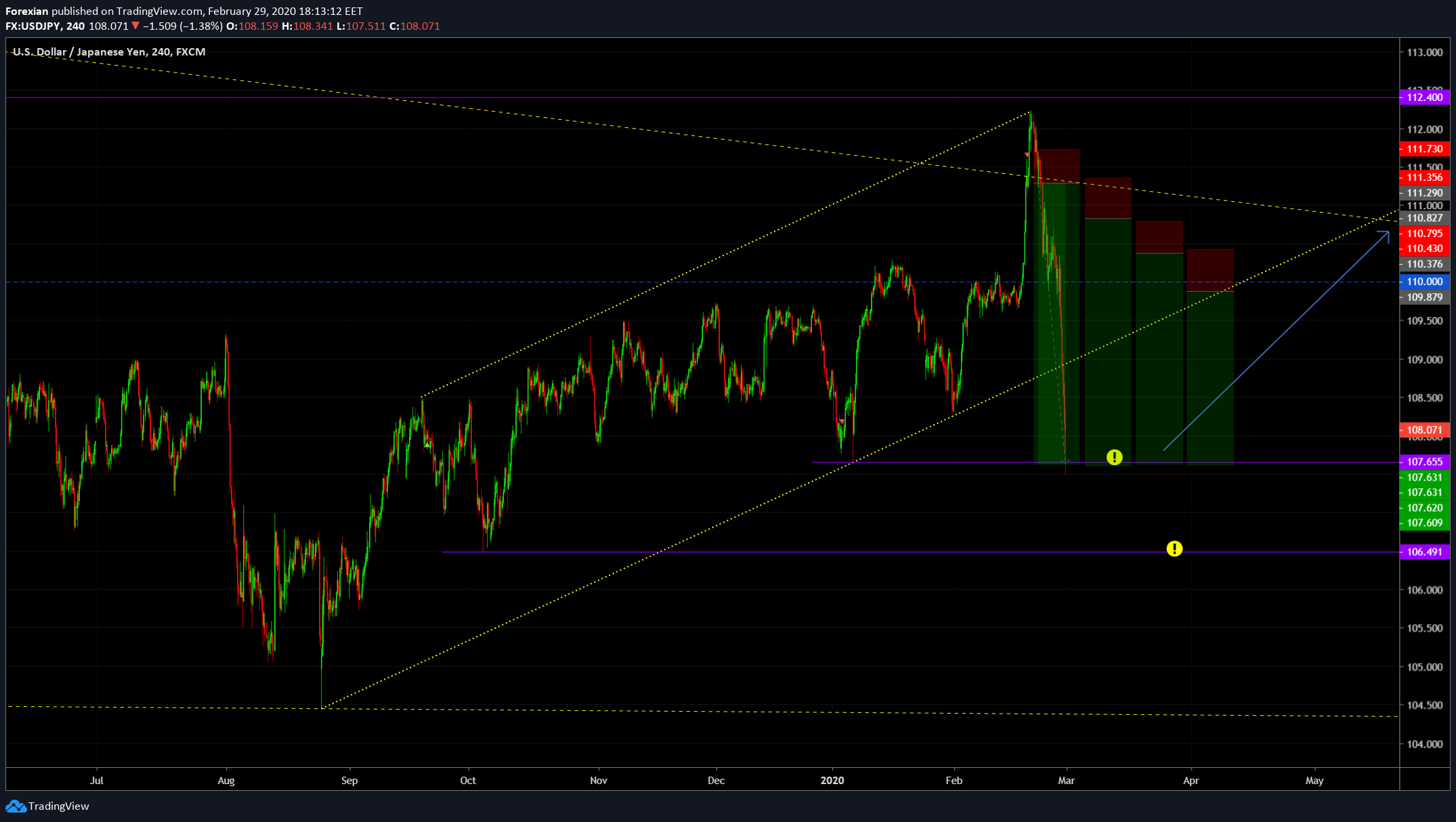Click 105.000 on the price scale

(1425, 667)
